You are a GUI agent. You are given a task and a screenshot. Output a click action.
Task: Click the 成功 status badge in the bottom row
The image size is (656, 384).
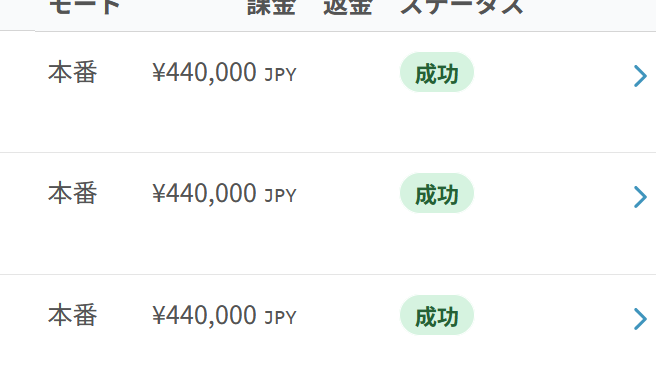[x=437, y=315]
